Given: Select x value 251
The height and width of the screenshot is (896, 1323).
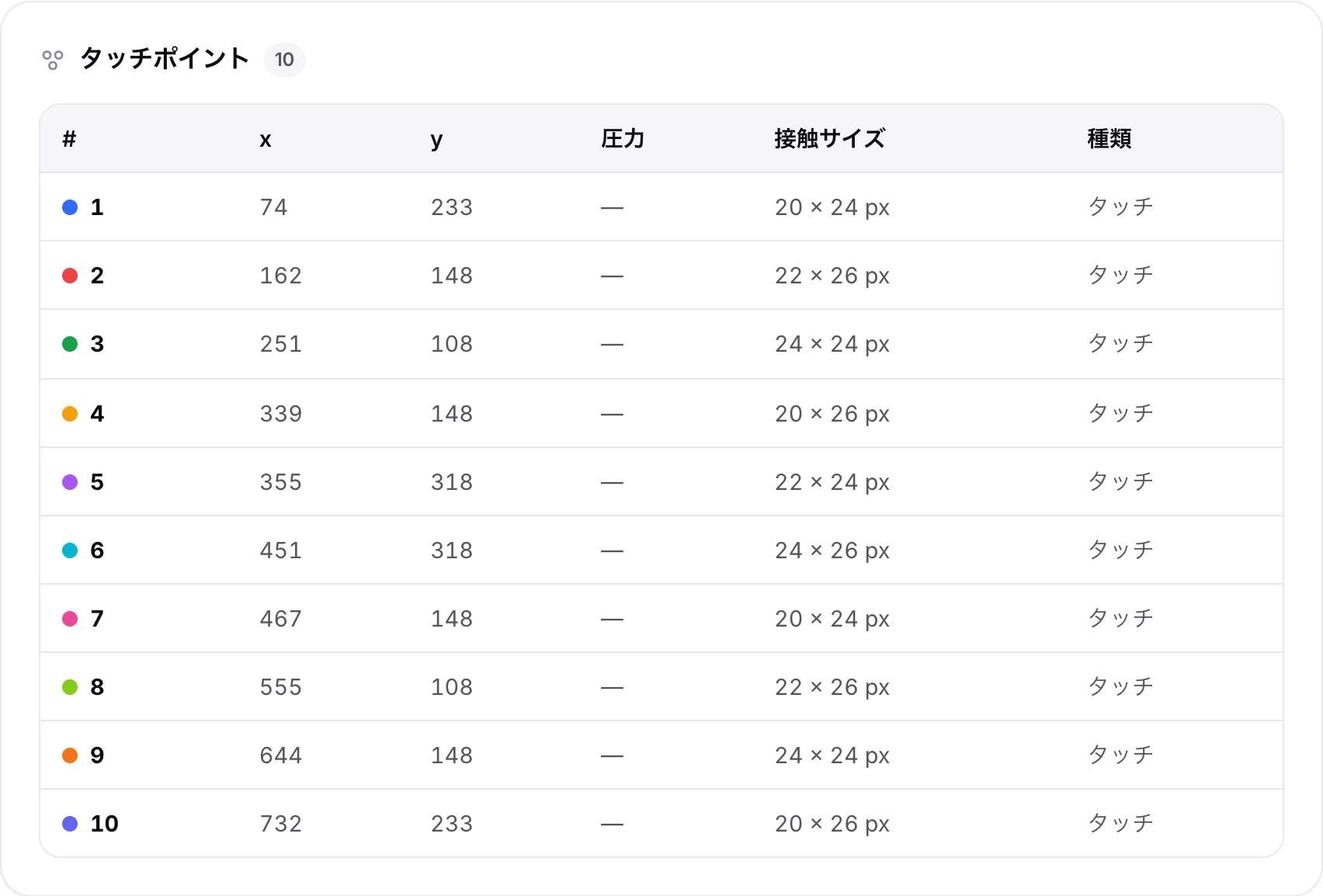Looking at the screenshot, I should [x=280, y=344].
